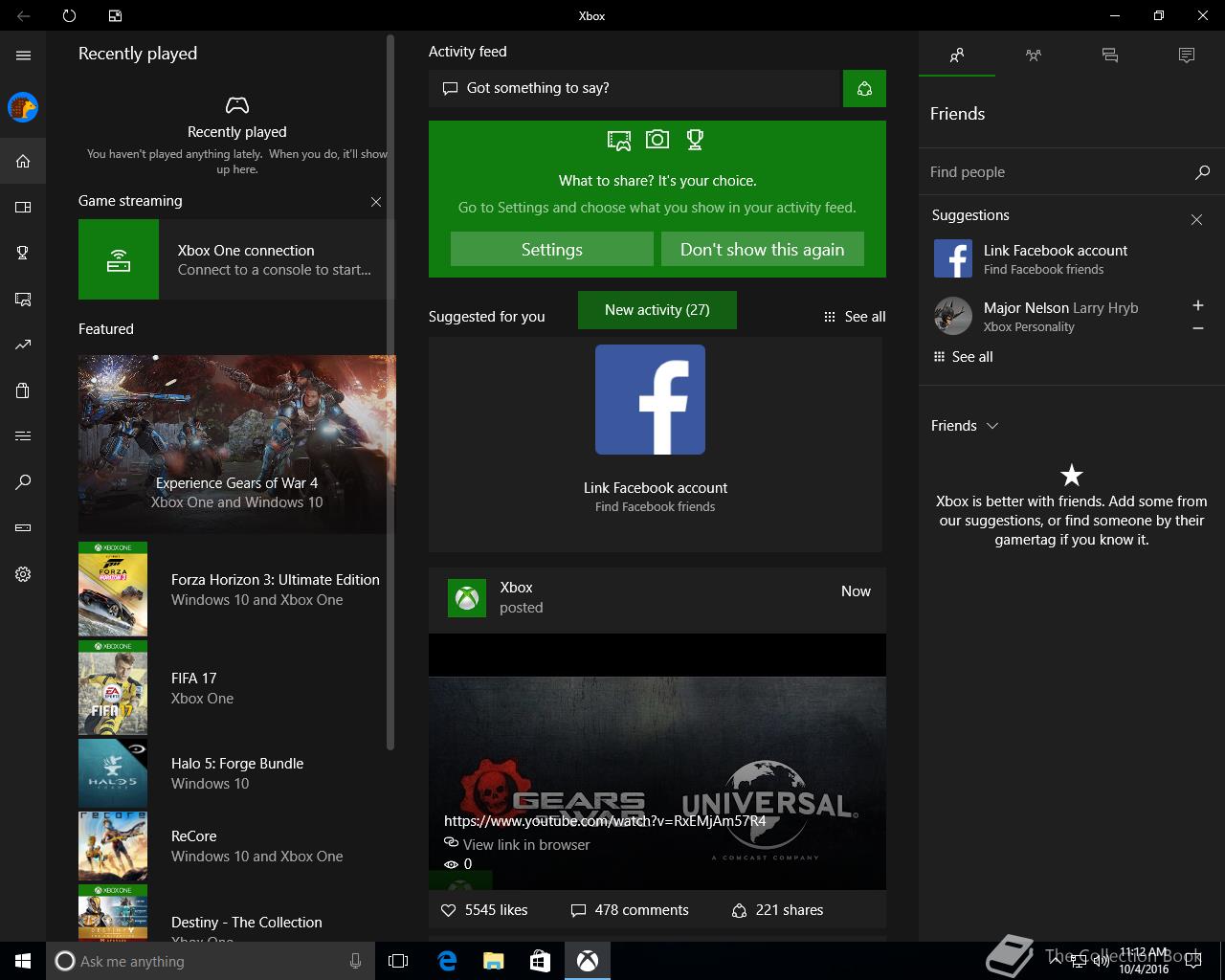Open Halo 5: Forge Bundle thumbnail
The width and height of the screenshot is (1225, 980).
(x=113, y=773)
